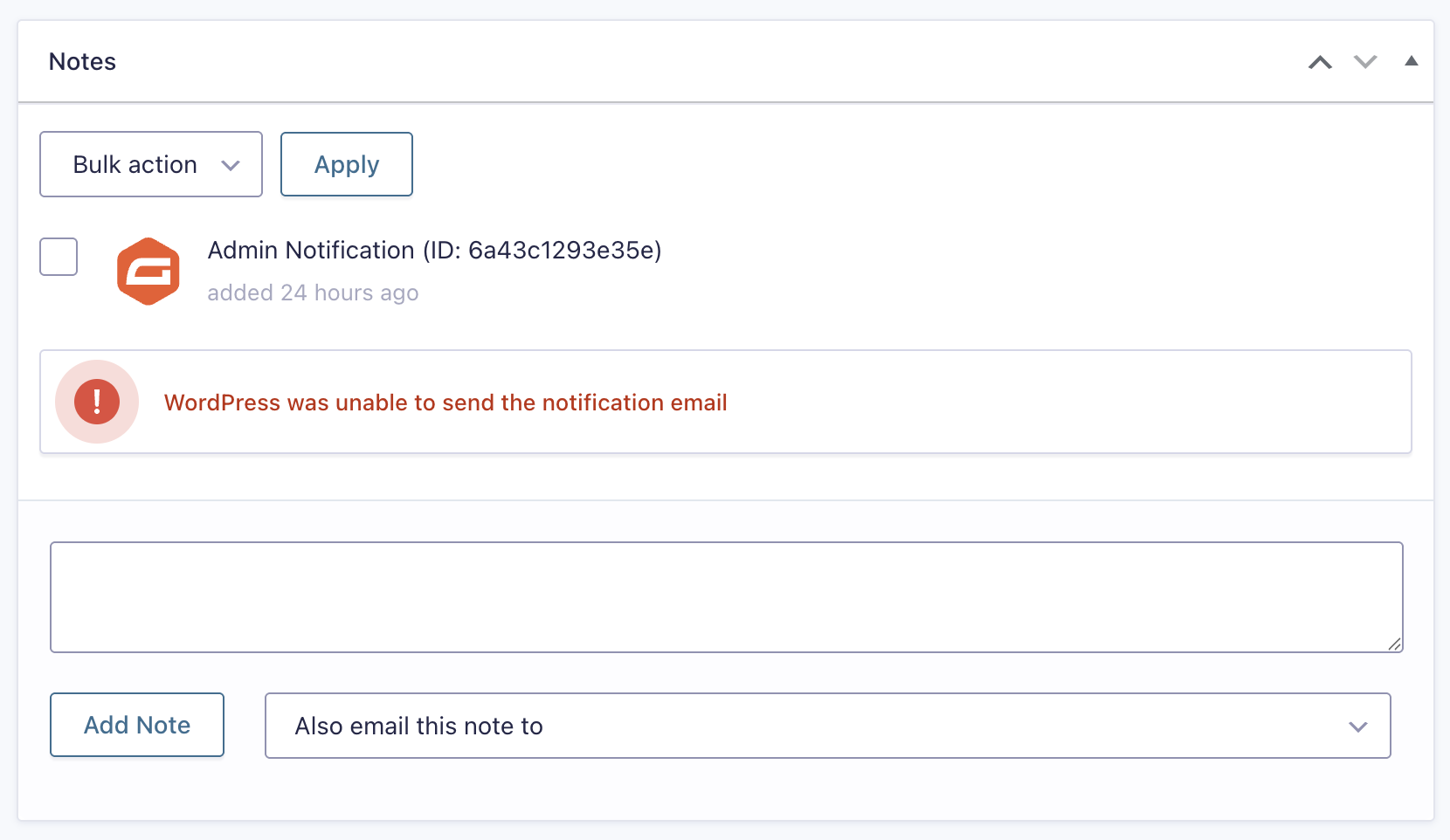The image size is (1450, 840).
Task: Click the Admin Notification note title
Action: 434,251
